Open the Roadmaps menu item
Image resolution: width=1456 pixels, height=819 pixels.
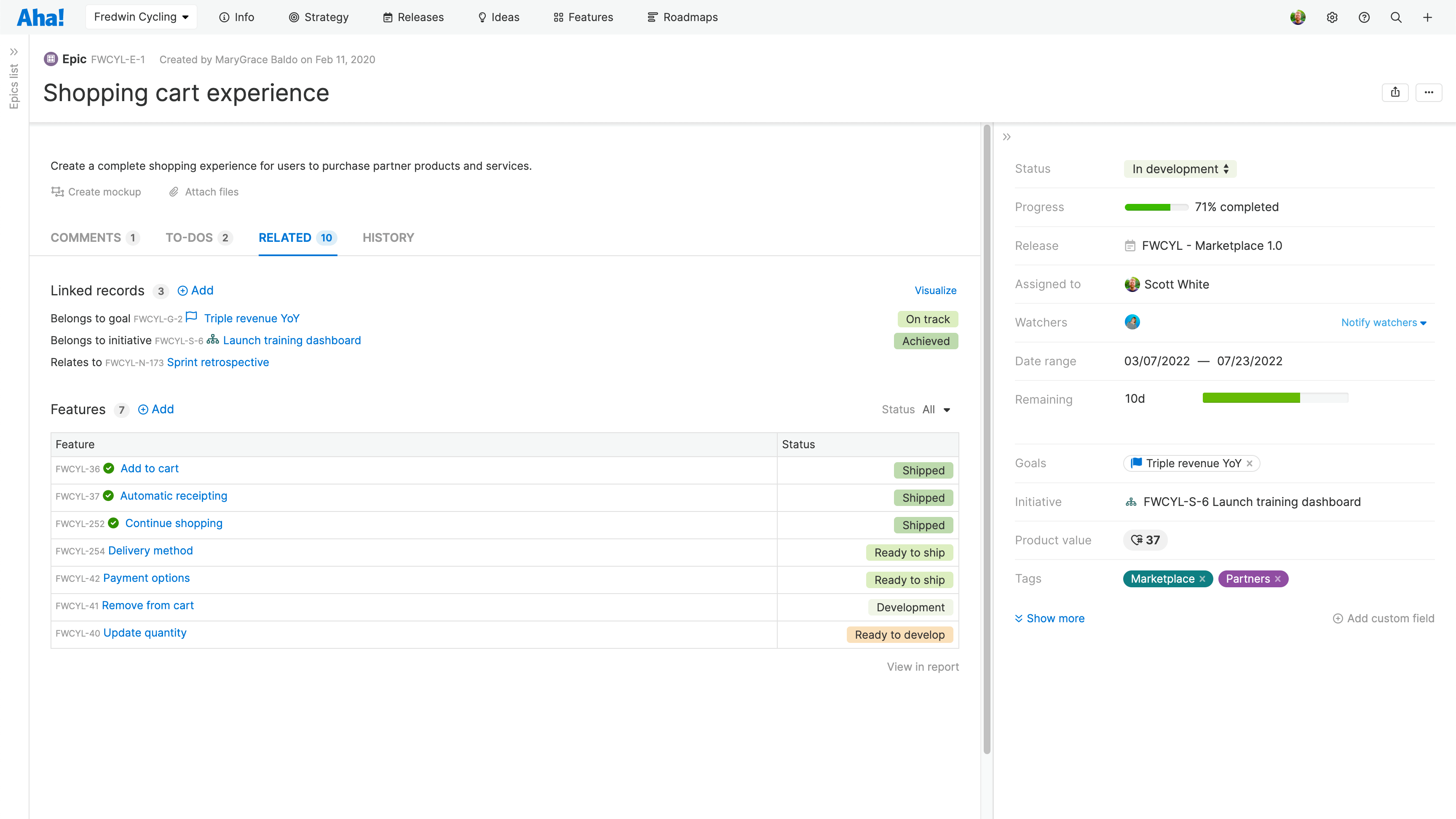[x=682, y=17]
